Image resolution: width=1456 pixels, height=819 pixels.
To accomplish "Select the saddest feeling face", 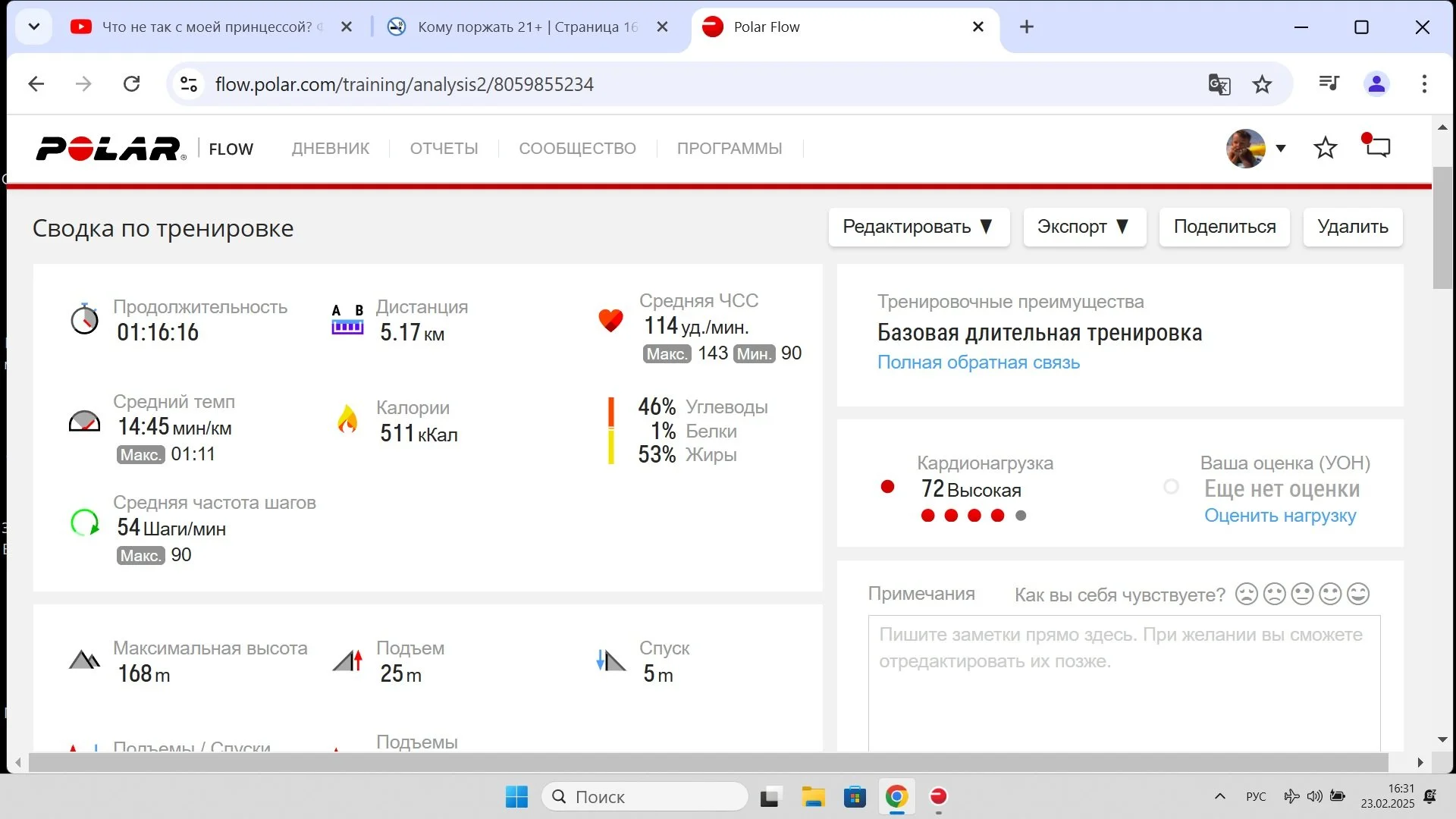I will (1246, 594).
